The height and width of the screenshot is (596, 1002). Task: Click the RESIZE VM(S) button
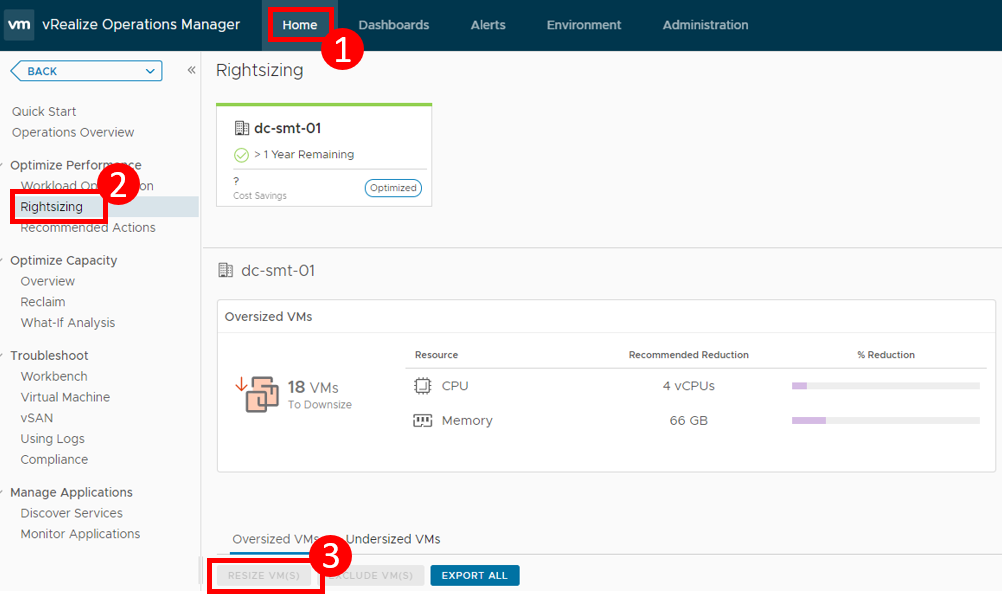[264, 576]
